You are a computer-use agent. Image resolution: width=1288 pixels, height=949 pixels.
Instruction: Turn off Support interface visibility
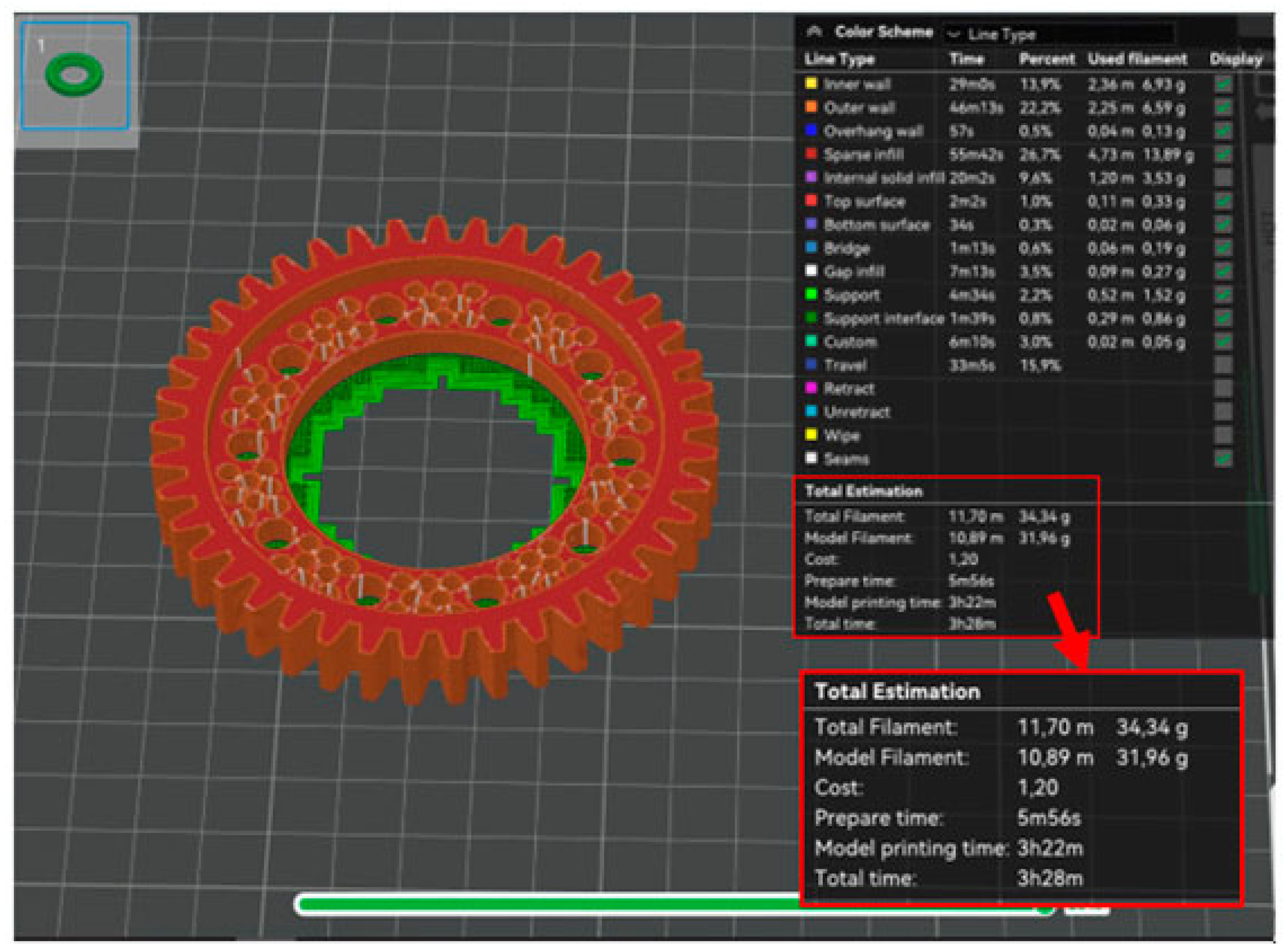1223,318
